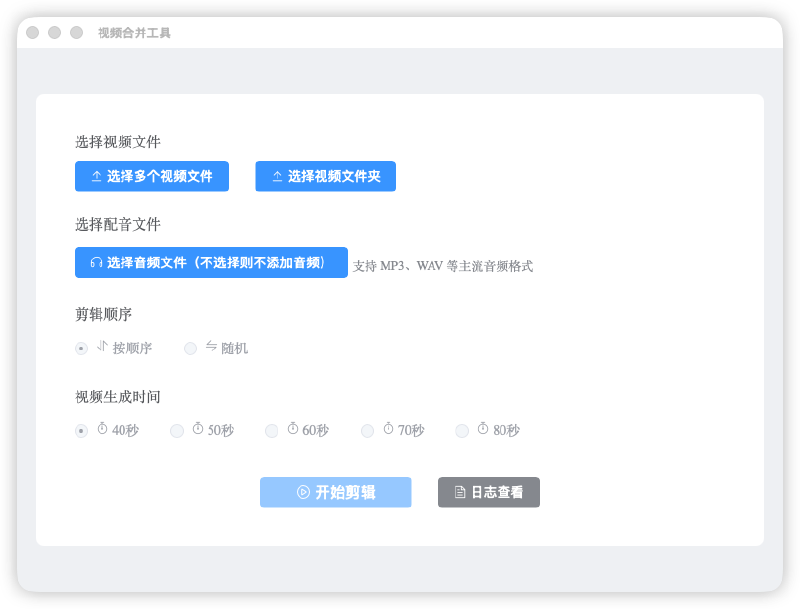Click headphone icon on audio select button
Screen dimensions: 800x609
click(x=96, y=262)
